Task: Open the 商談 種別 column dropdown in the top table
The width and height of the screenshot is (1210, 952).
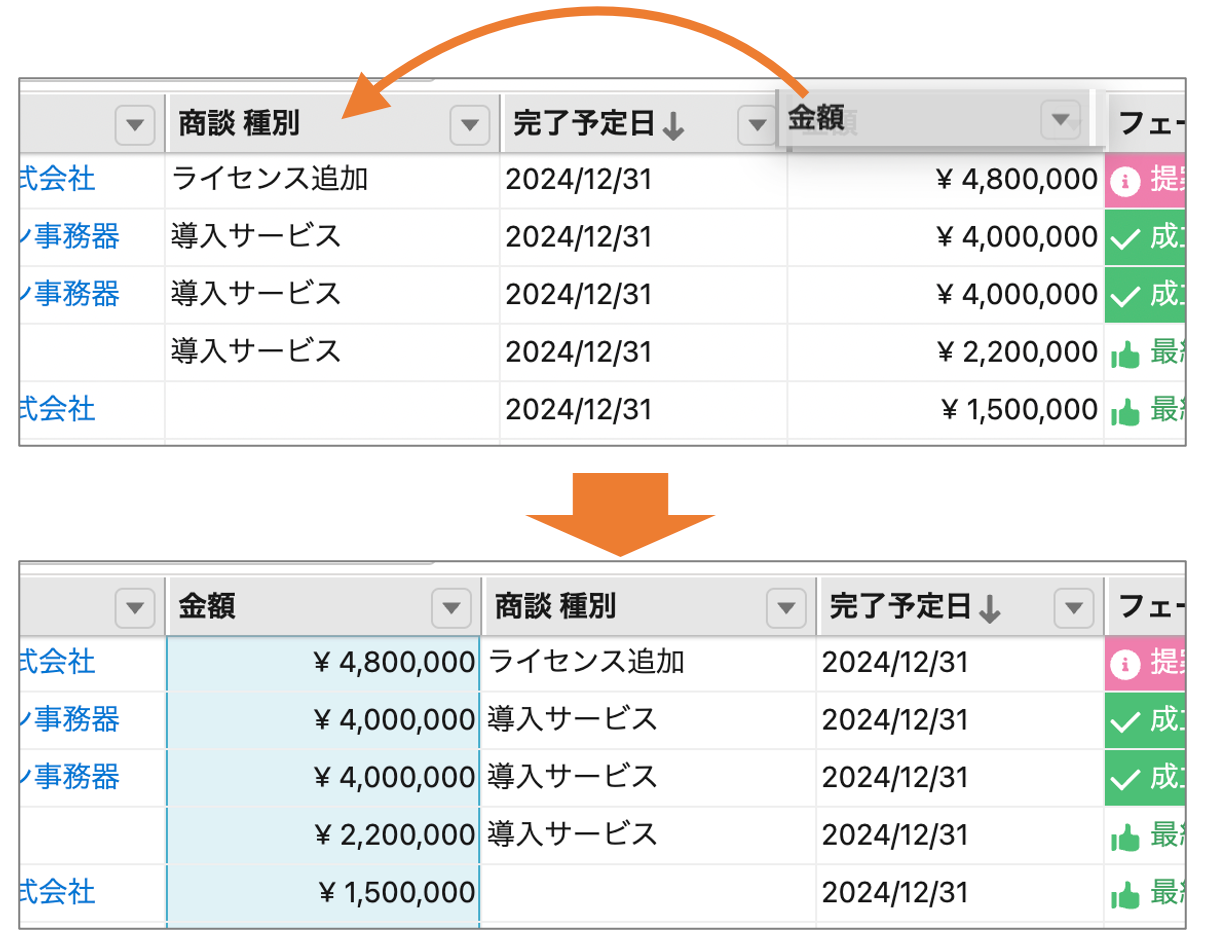Action: (x=468, y=125)
